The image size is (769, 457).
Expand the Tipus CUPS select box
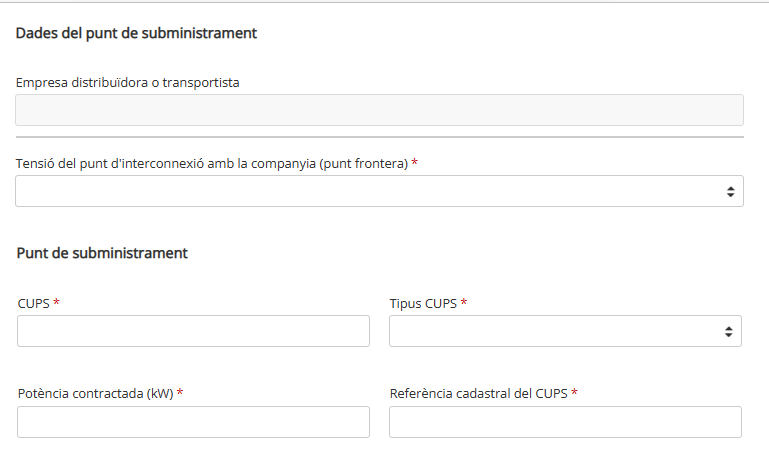tap(565, 331)
